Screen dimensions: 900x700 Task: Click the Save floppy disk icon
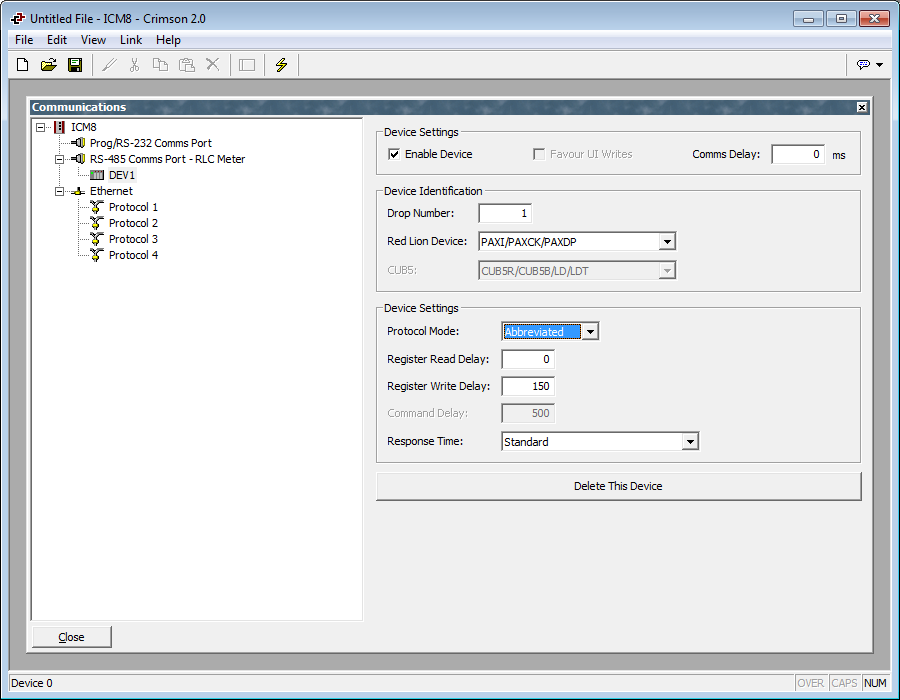click(x=75, y=65)
